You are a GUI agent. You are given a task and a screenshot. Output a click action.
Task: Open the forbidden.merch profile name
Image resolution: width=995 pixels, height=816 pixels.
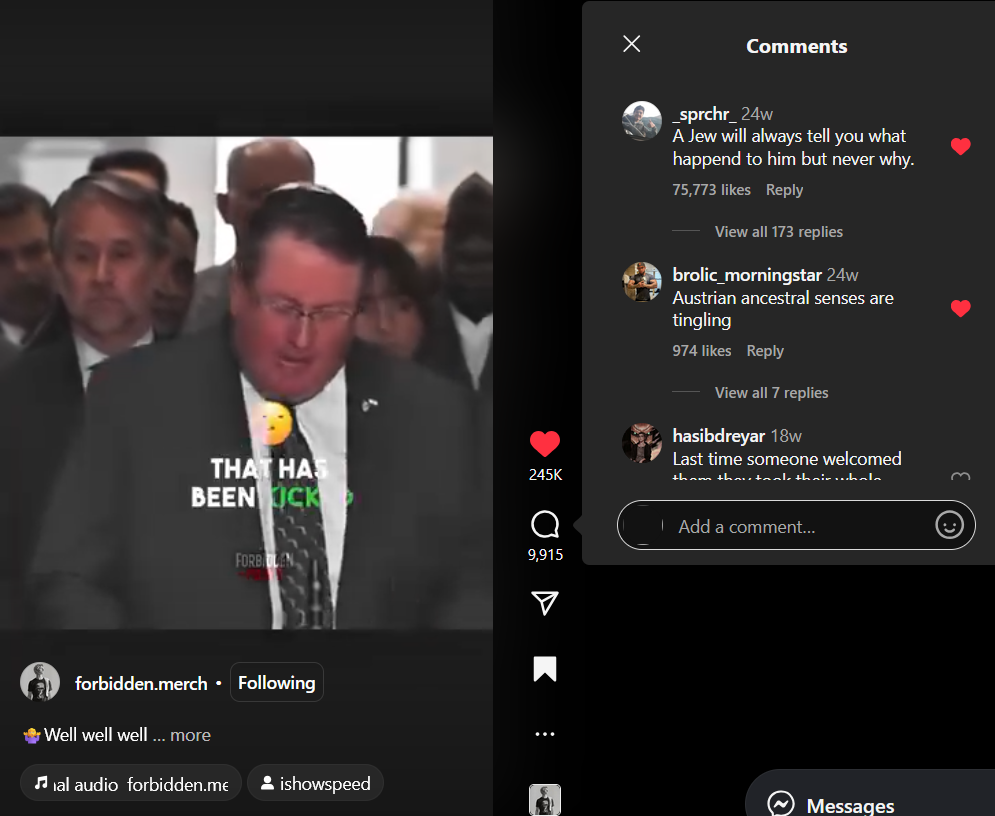tap(141, 683)
